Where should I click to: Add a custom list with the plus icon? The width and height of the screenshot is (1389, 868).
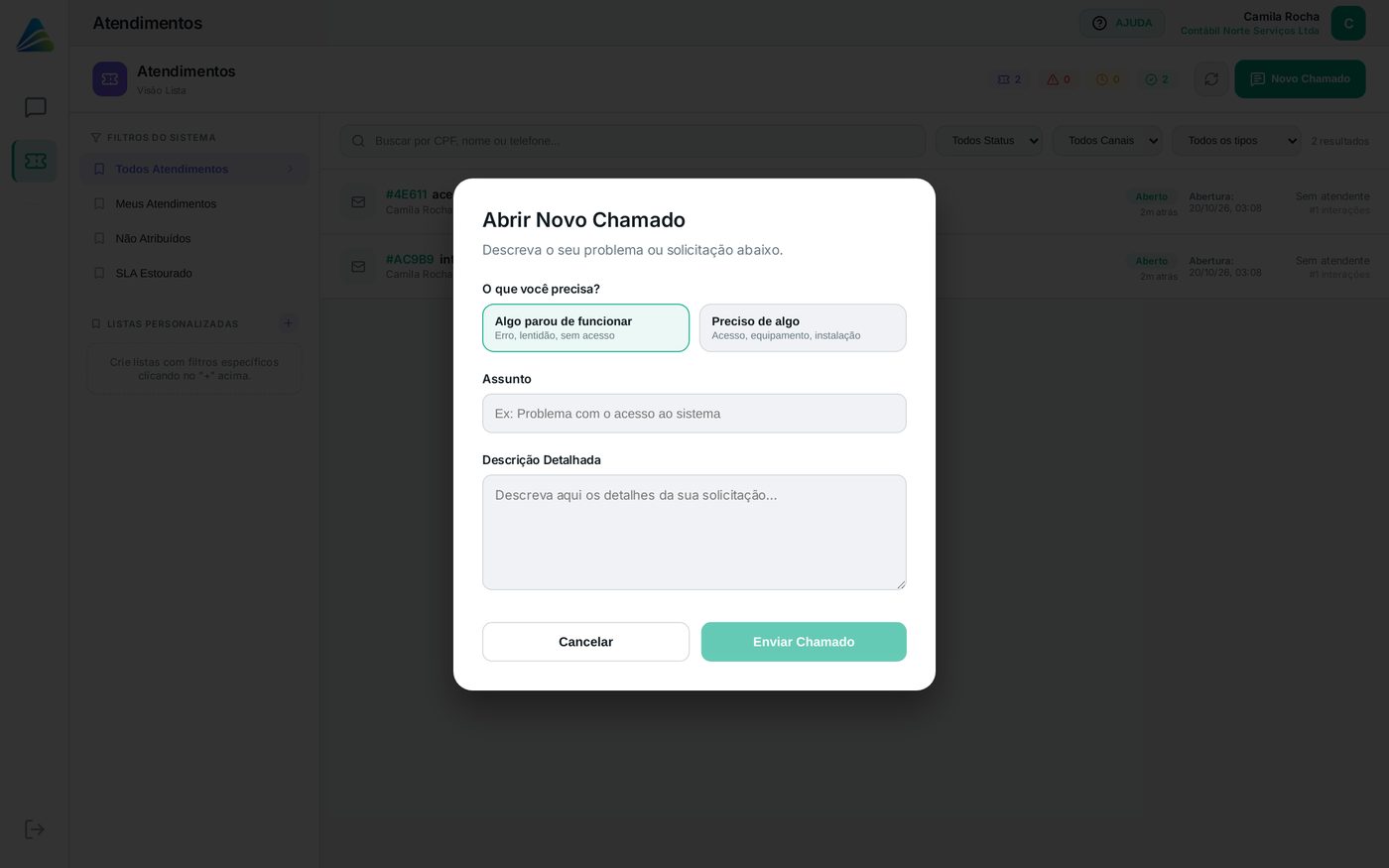tap(288, 323)
